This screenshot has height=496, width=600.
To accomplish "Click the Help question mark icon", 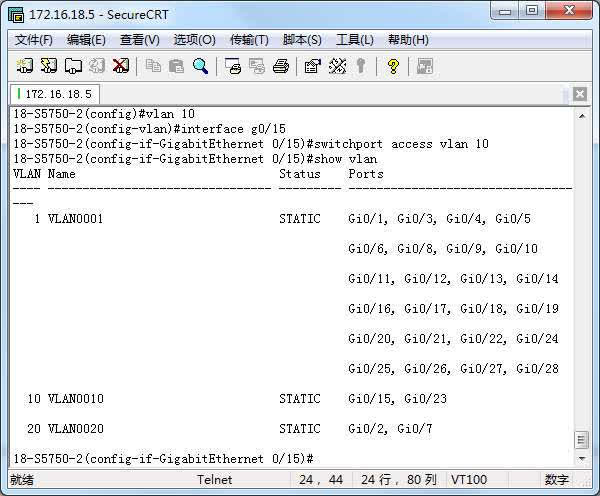I will pyautogui.click(x=393, y=66).
